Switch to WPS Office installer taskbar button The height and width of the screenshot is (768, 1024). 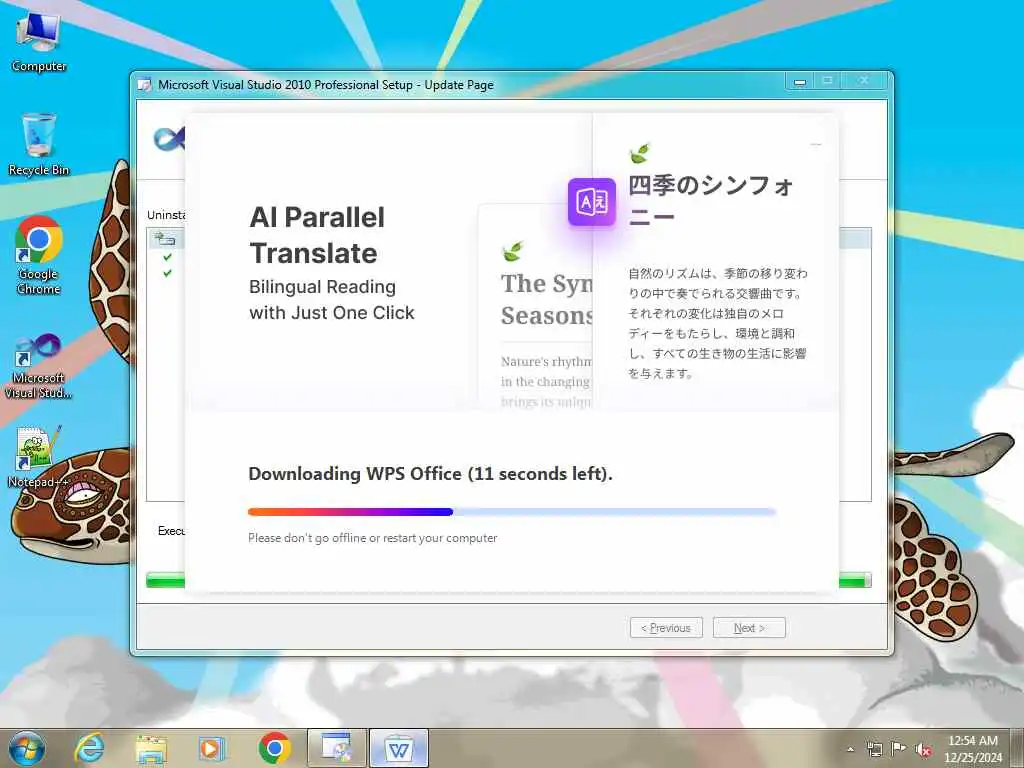point(399,748)
